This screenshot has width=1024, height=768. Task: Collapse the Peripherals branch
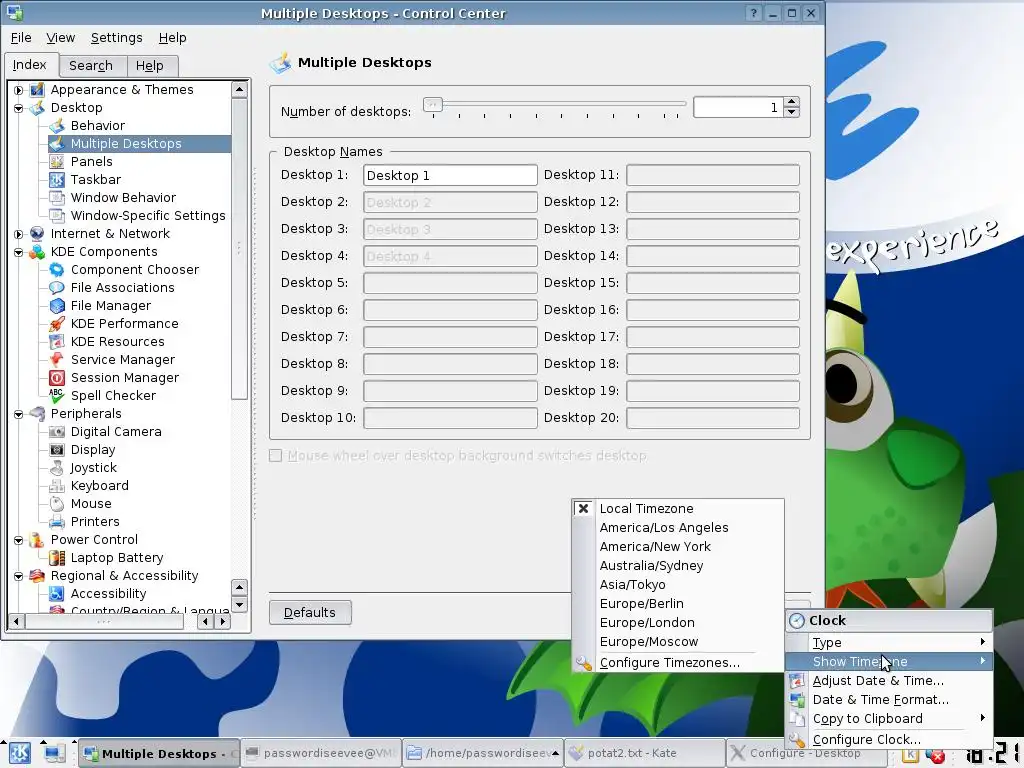(18, 414)
